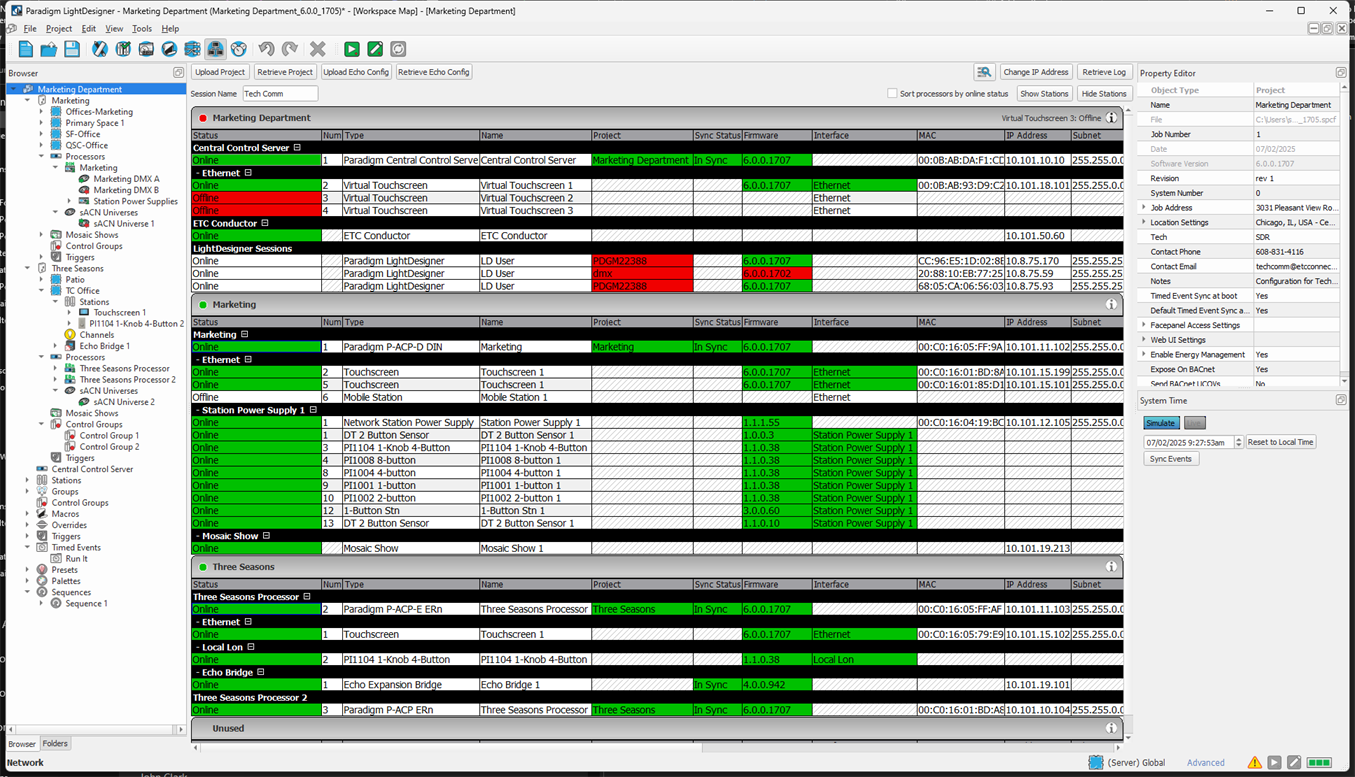Screen dimensions: 1355x777
Task: Click the red X delete icon
Action: [x=318, y=49]
